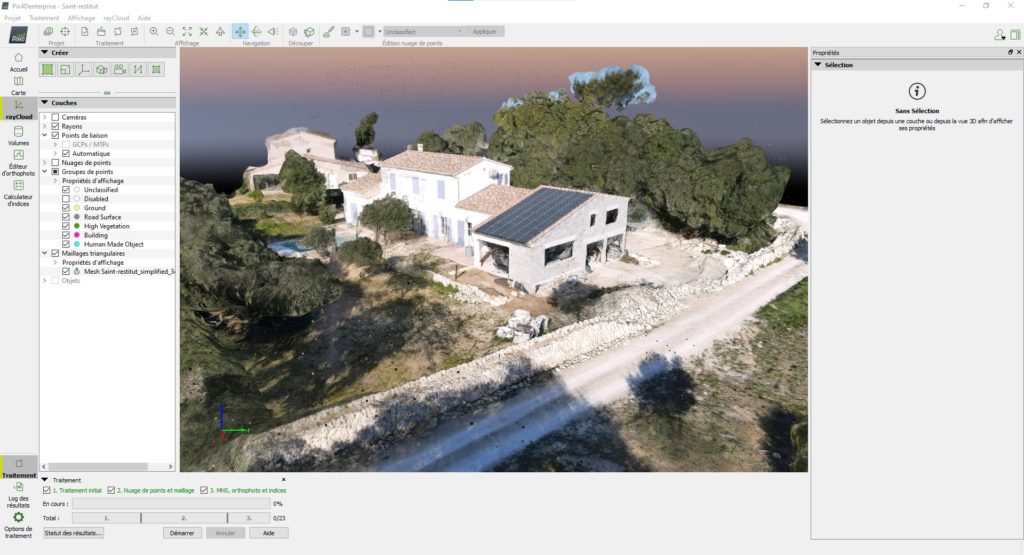Open the Volumes view

(18, 135)
